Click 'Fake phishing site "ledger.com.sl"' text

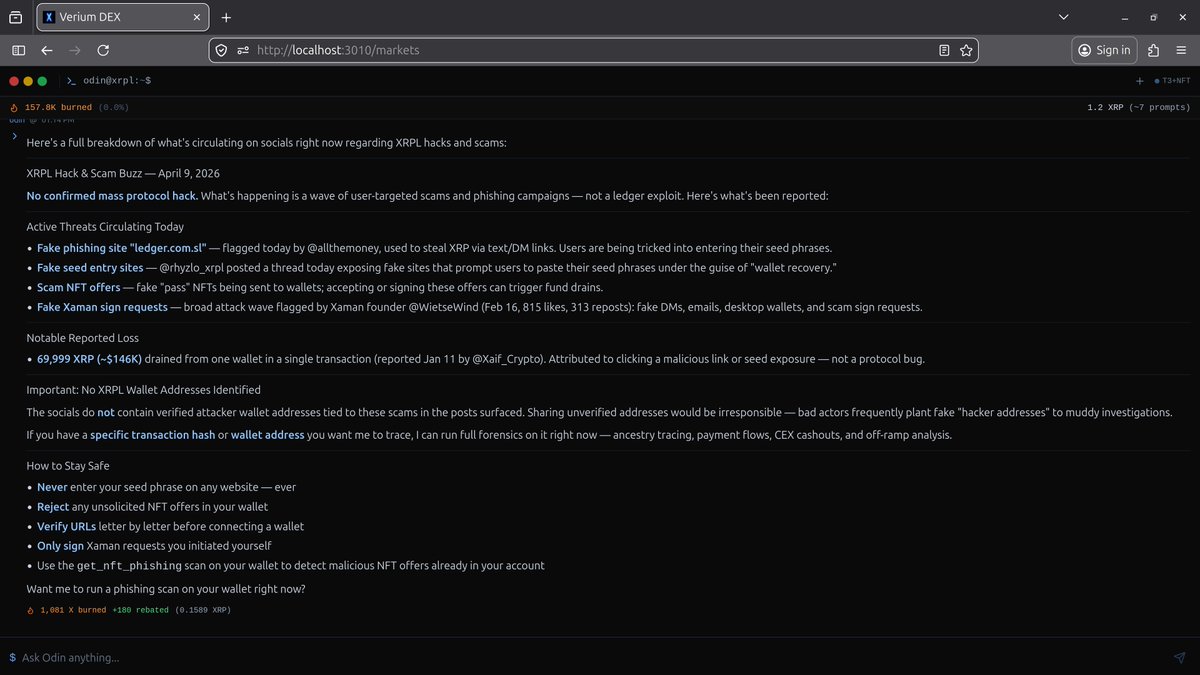[122, 248]
